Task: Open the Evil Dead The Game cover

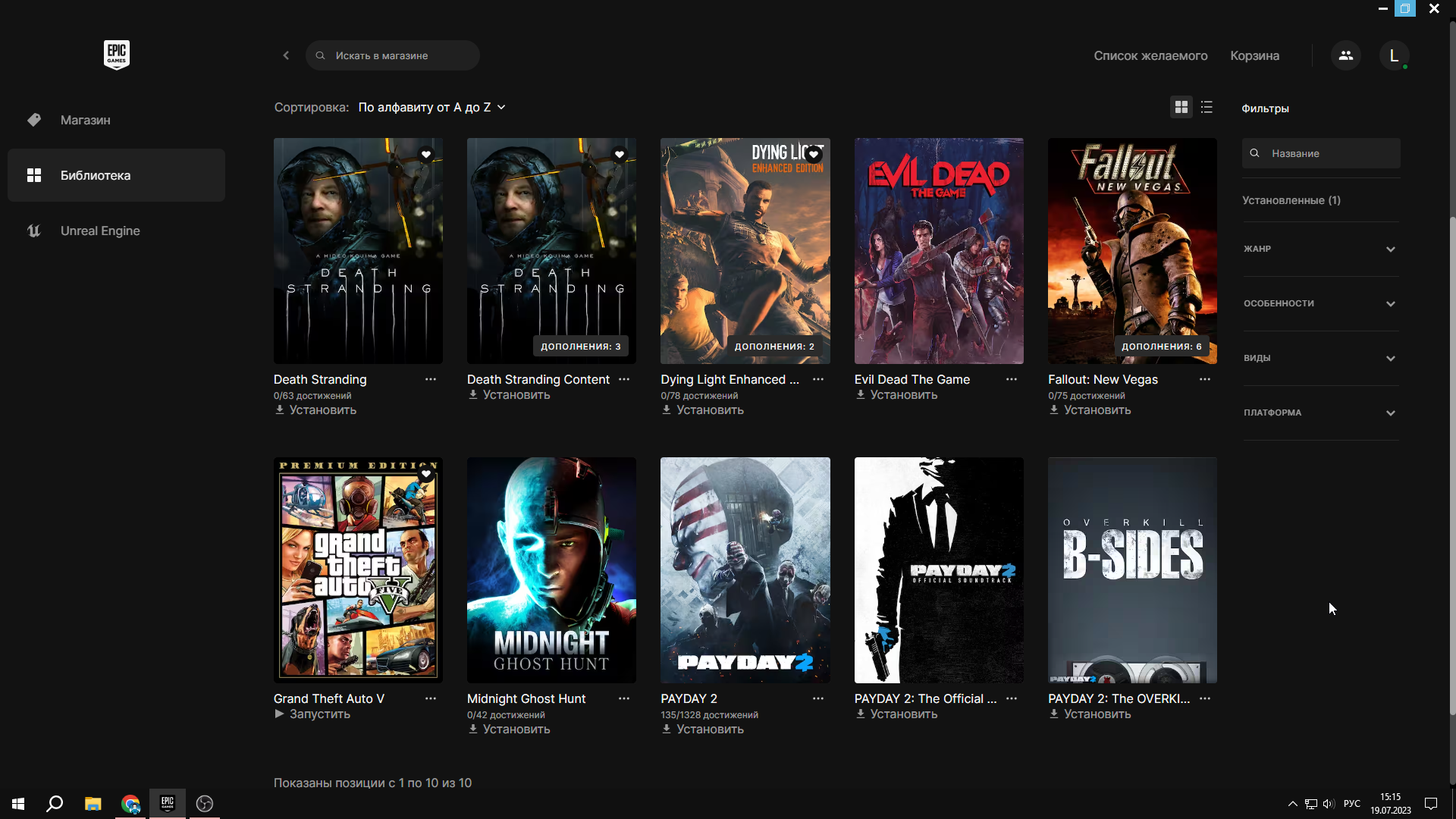Action: coord(939,251)
